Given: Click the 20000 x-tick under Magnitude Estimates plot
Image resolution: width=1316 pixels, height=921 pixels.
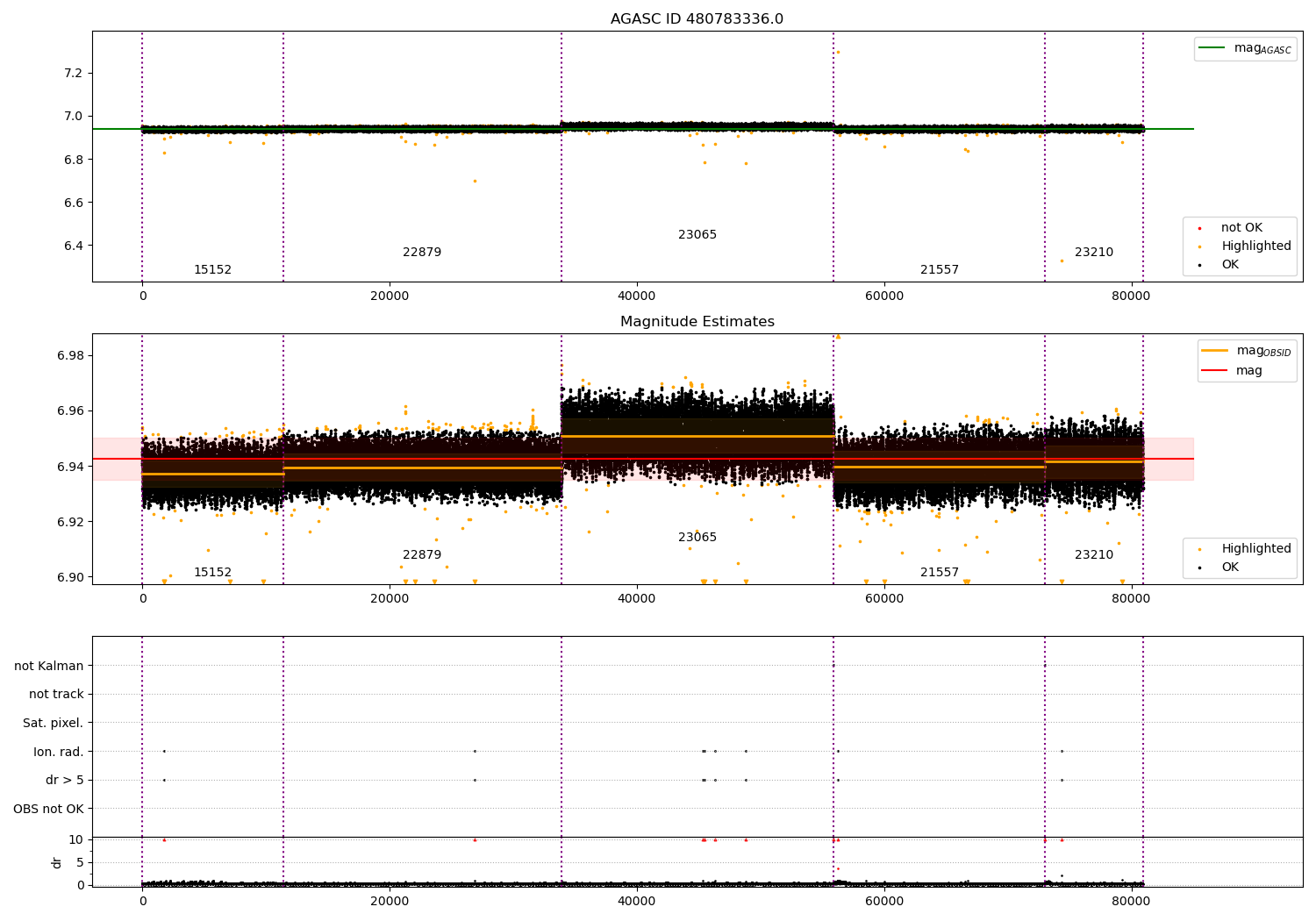Looking at the screenshot, I should click(390, 599).
